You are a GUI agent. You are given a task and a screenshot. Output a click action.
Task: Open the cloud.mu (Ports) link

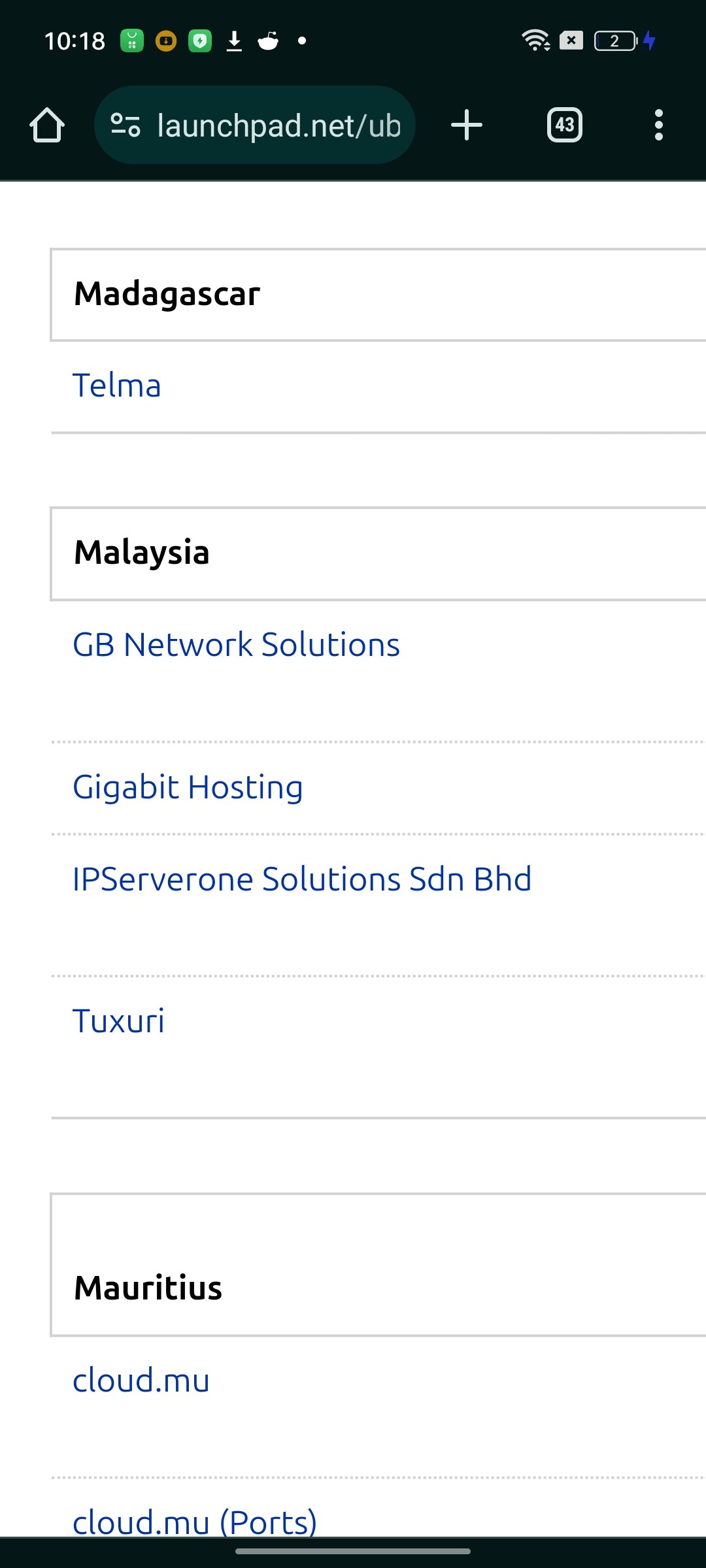coord(194,1522)
